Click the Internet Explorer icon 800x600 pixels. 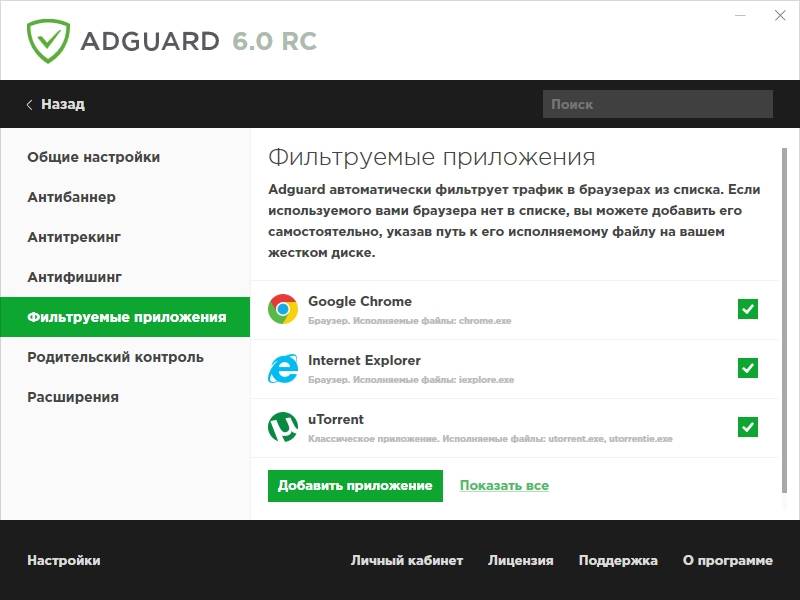click(283, 368)
